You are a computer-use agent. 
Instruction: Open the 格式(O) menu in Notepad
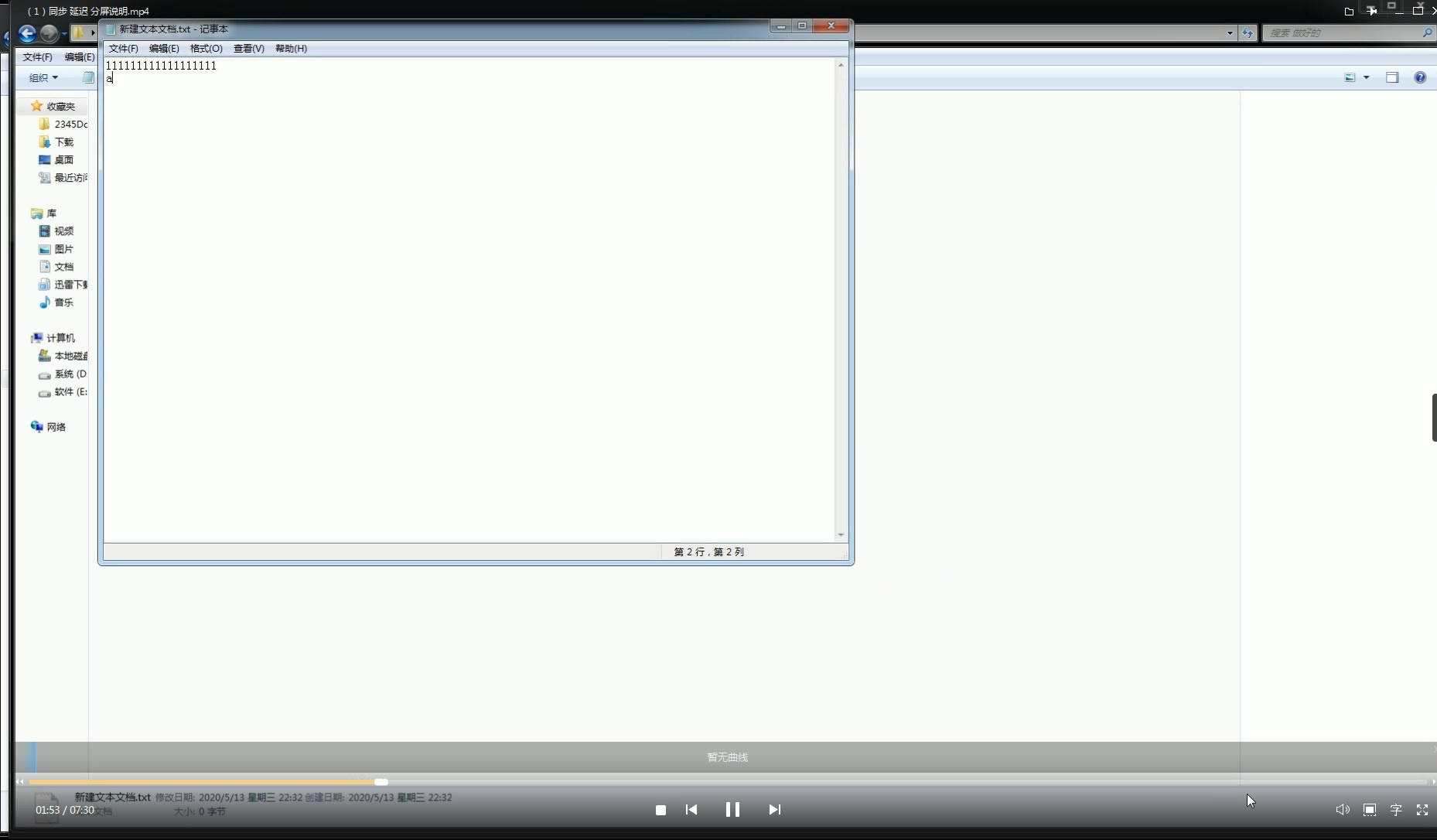click(x=206, y=48)
